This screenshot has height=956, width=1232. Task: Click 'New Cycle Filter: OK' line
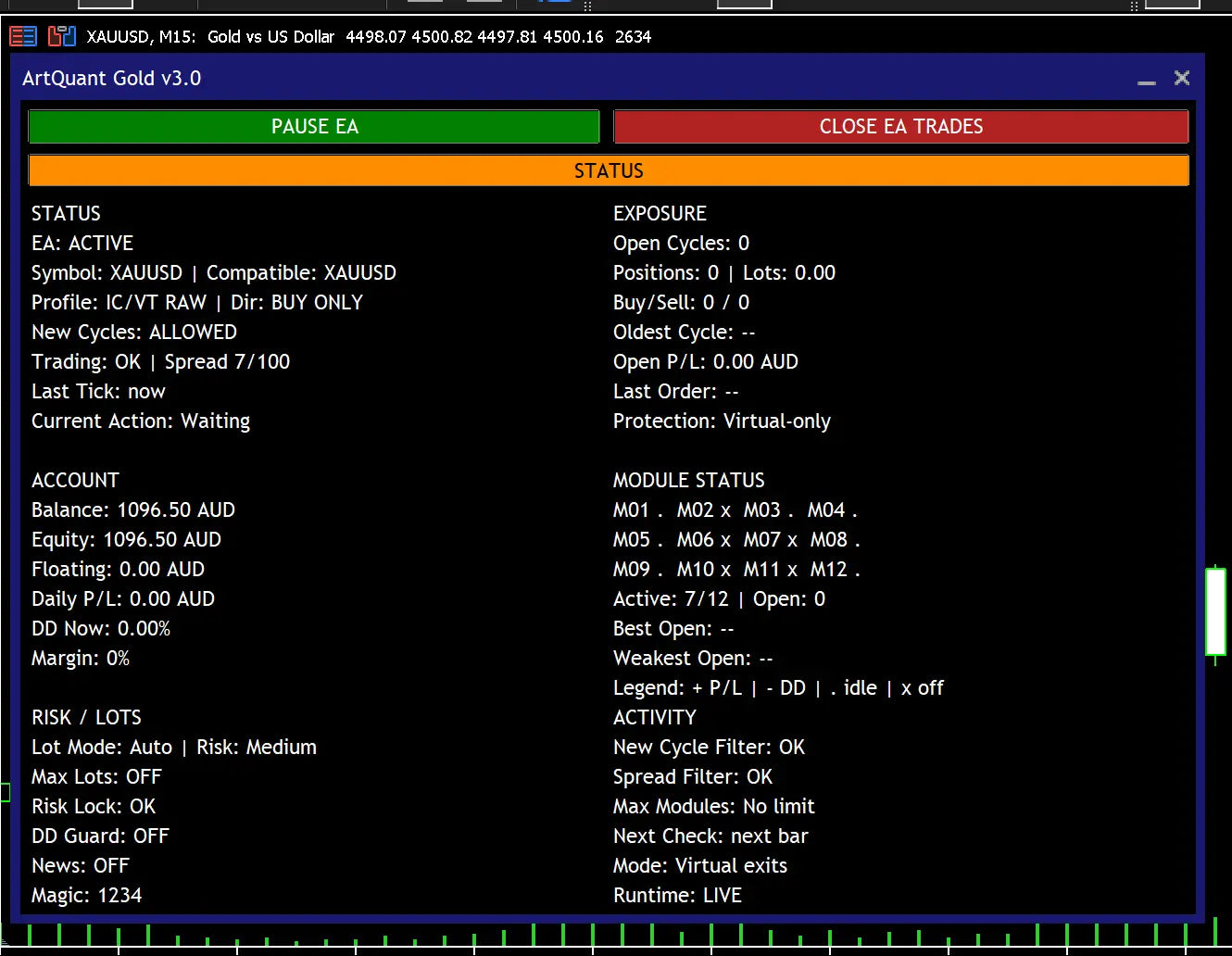pos(710,747)
